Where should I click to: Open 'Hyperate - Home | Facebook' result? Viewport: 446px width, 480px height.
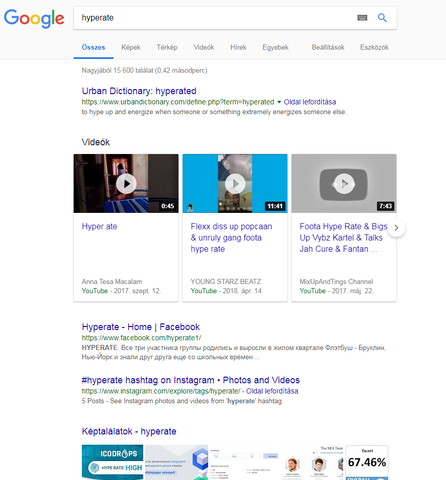141,327
